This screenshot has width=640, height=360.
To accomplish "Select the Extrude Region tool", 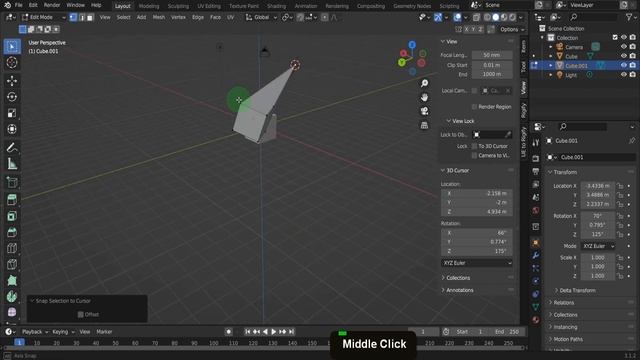I will [12, 199].
